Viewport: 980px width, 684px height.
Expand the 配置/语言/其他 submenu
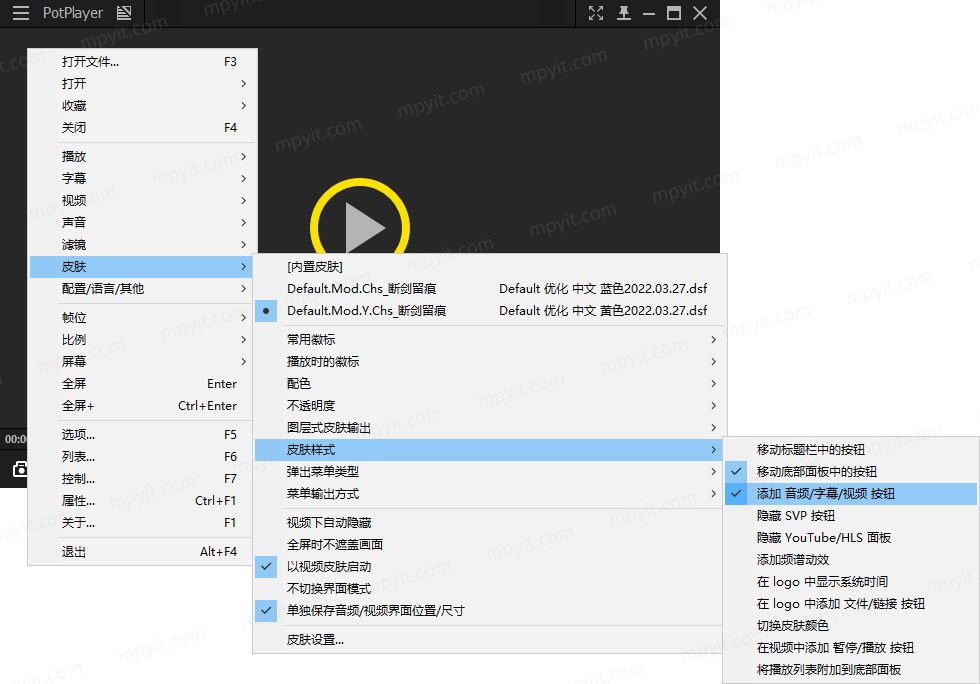[141, 289]
